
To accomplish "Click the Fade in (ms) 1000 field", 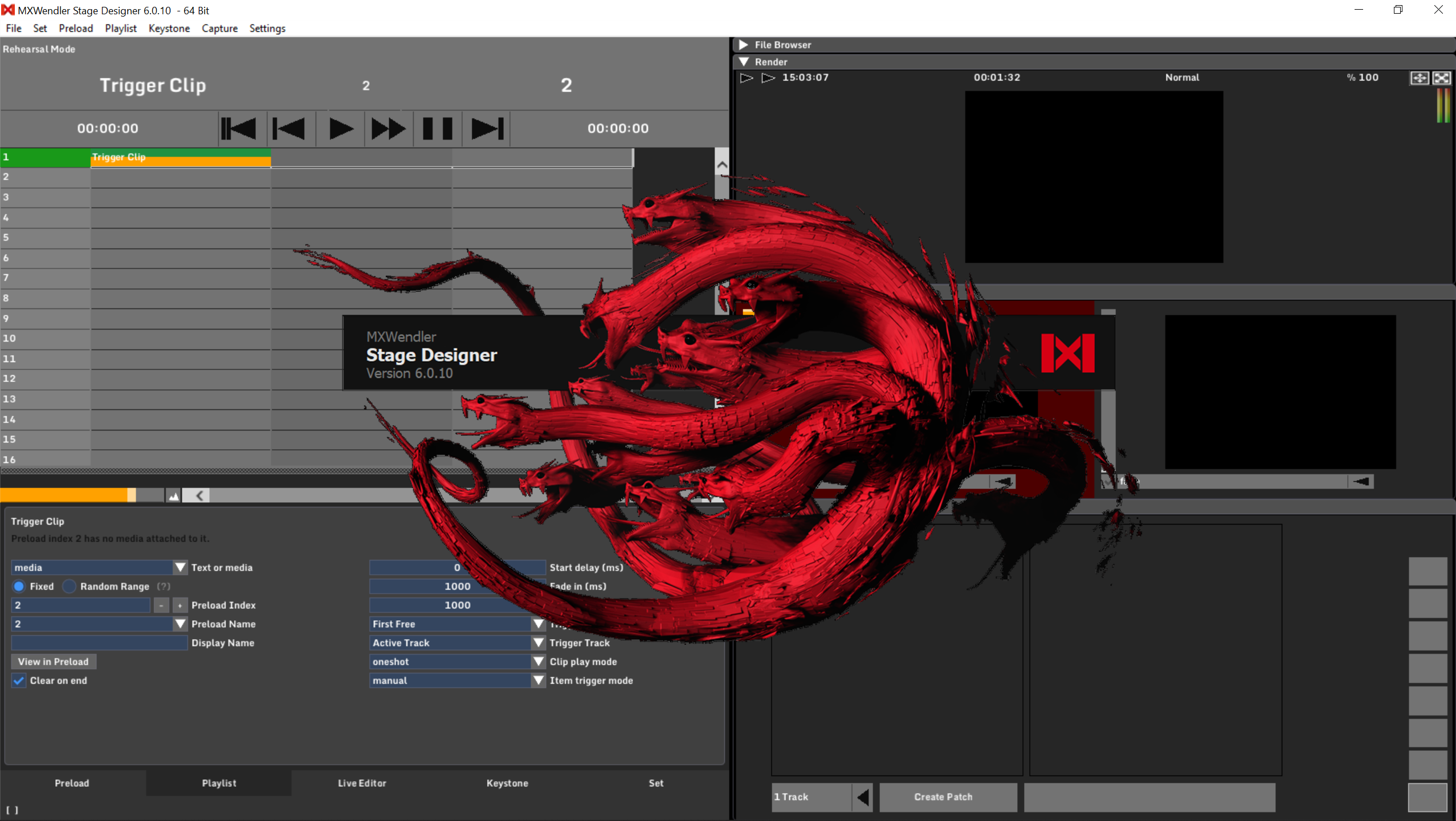I will click(x=457, y=586).
